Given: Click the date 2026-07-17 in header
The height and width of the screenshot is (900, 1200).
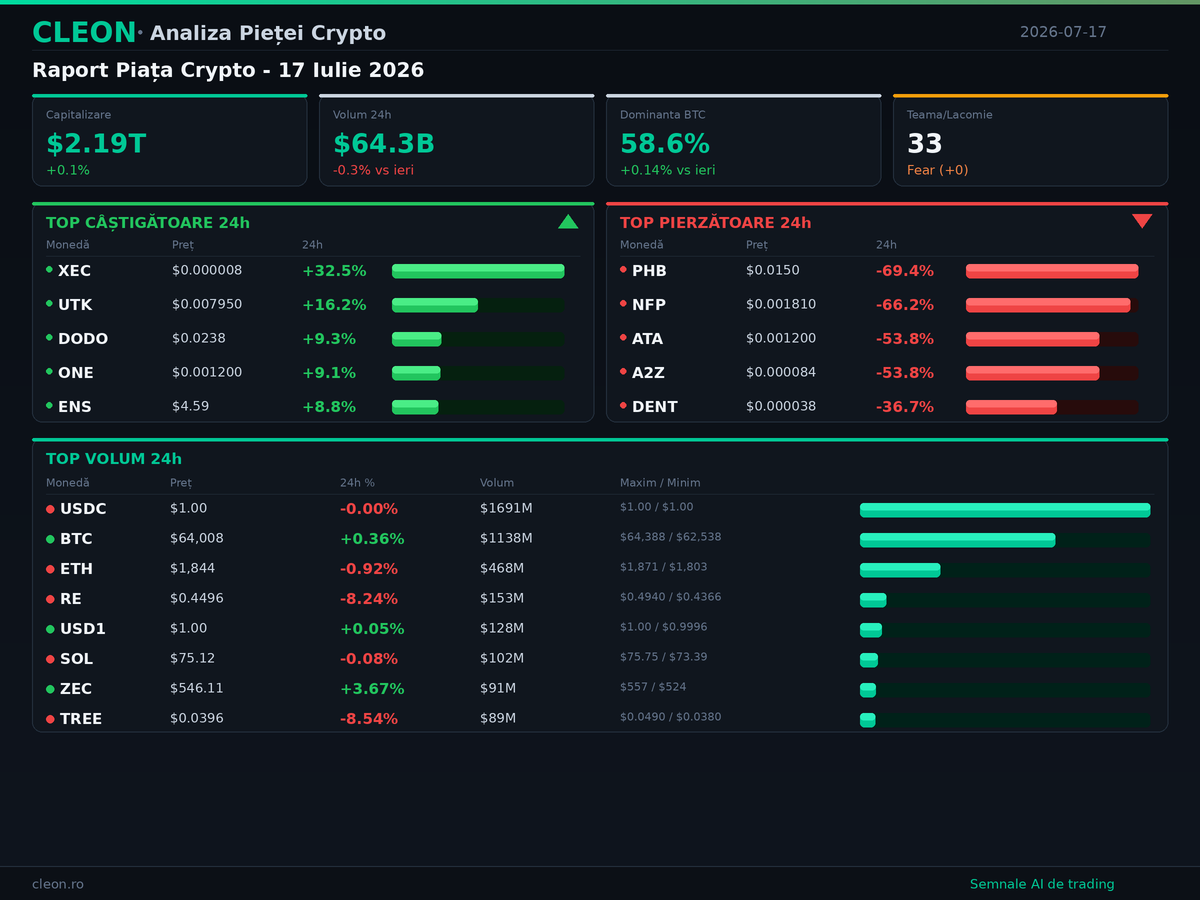Looking at the screenshot, I should [1063, 32].
